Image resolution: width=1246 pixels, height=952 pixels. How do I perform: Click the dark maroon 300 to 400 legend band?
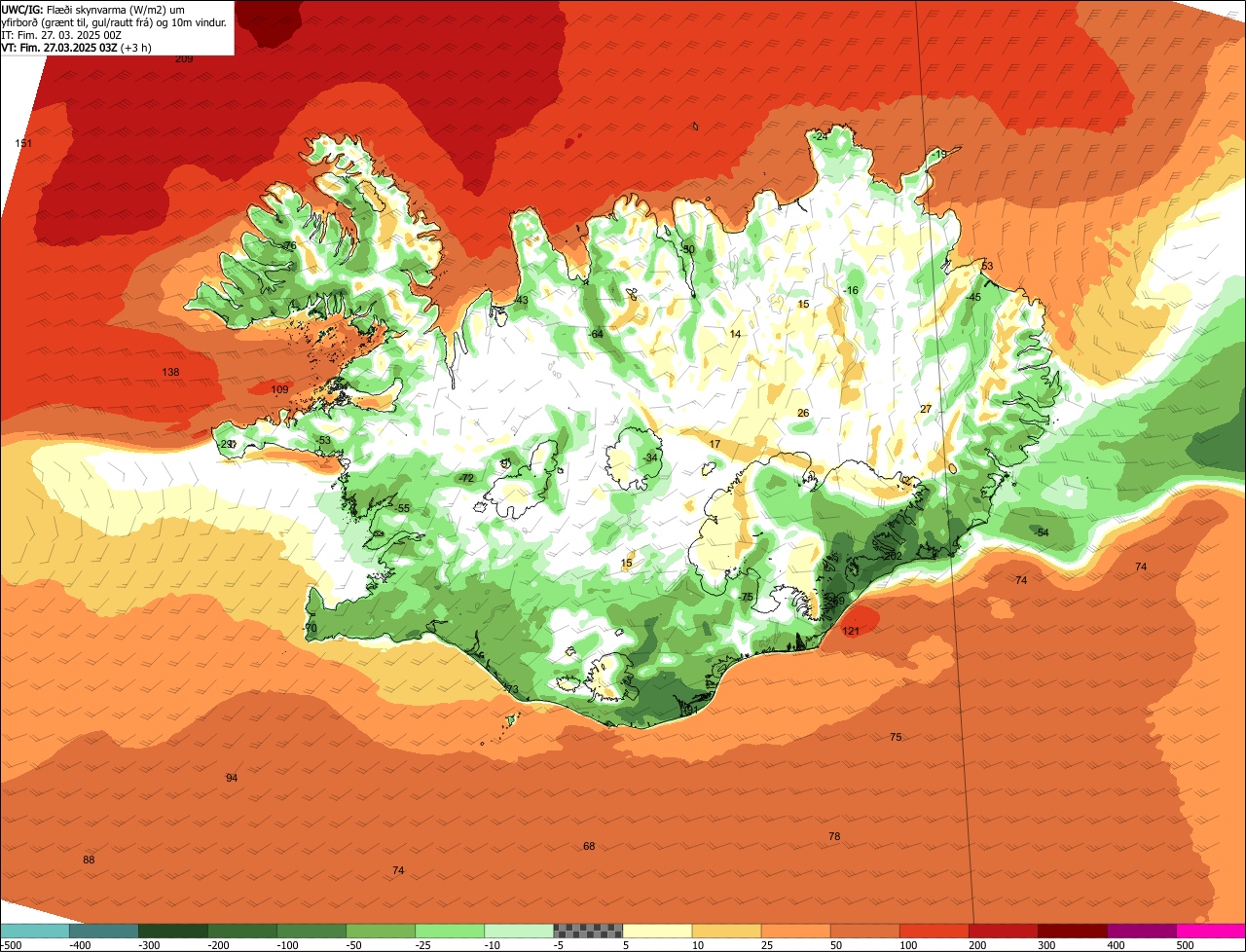[1072, 931]
